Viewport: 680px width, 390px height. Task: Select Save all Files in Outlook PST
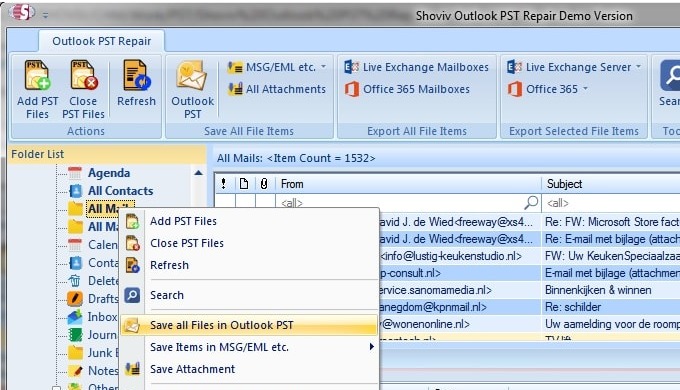[x=249, y=325]
